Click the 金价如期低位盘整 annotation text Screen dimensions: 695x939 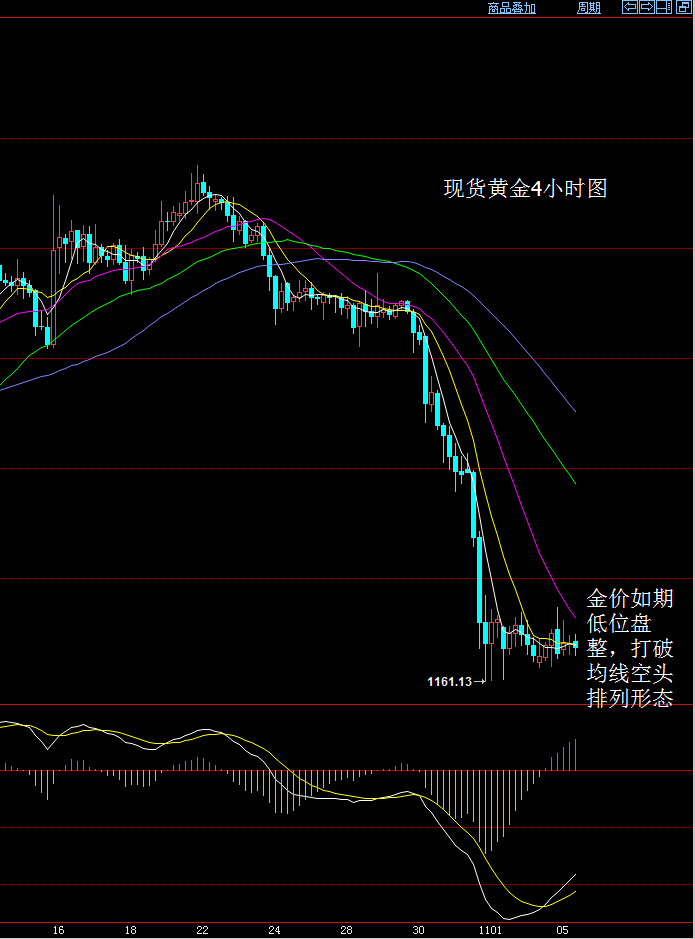[x=630, y=648]
